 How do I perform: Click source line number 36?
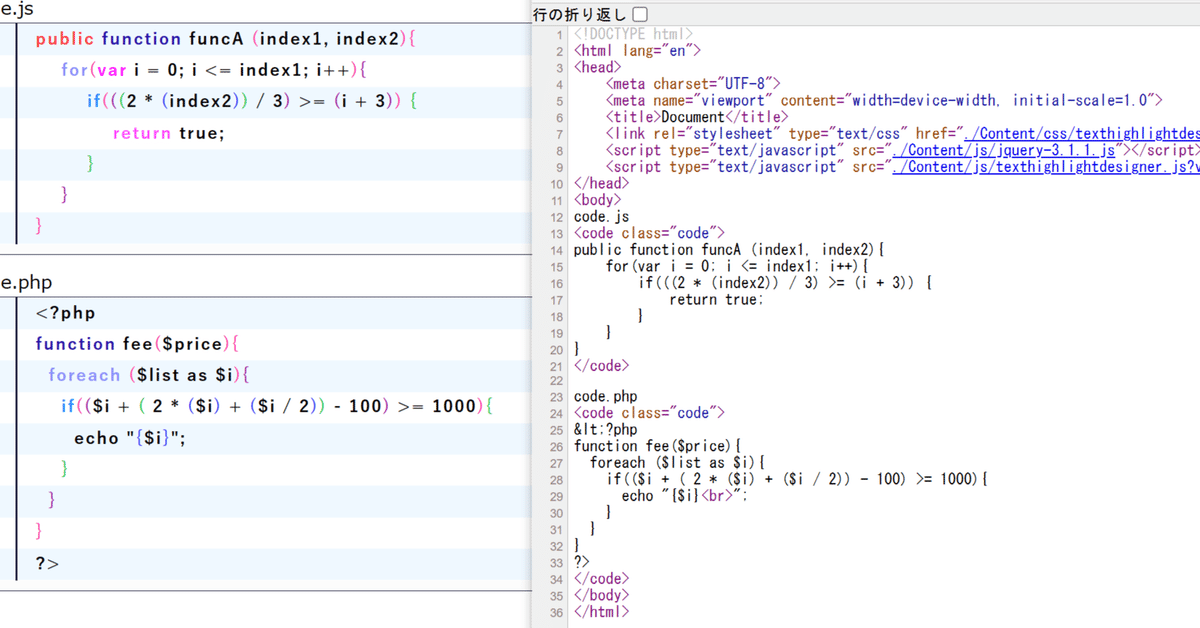pos(556,612)
